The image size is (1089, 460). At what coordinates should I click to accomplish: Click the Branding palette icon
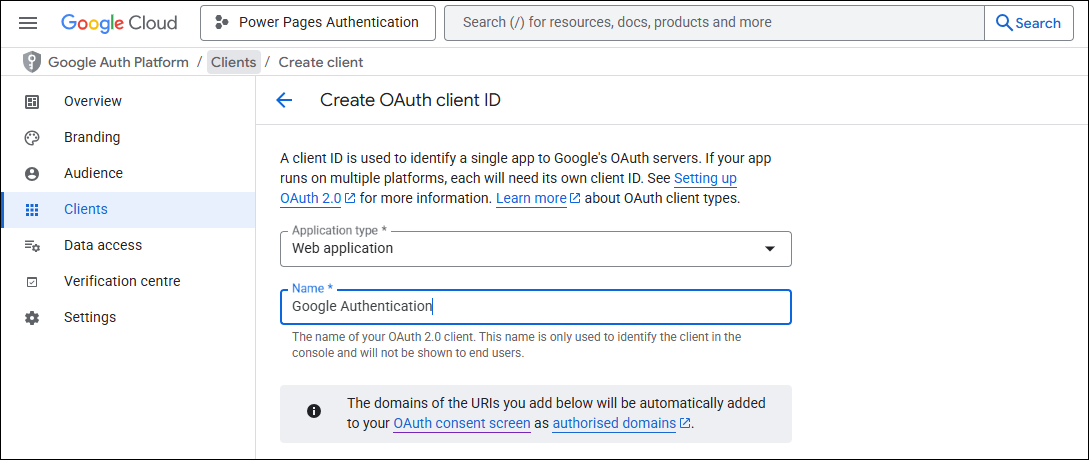(32, 138)
